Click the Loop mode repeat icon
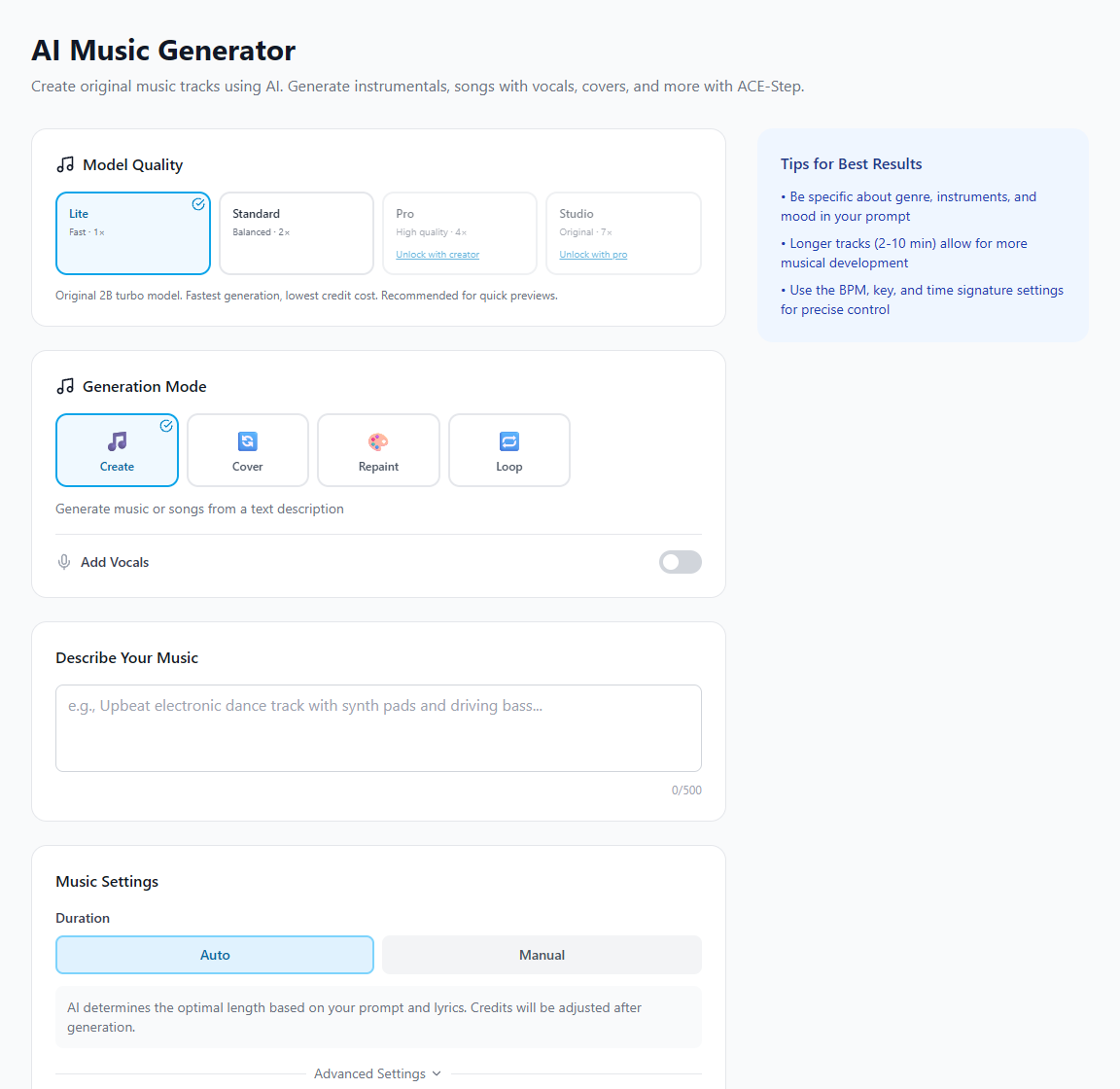Screen dimensions: 1120x1089 (509, 441)
